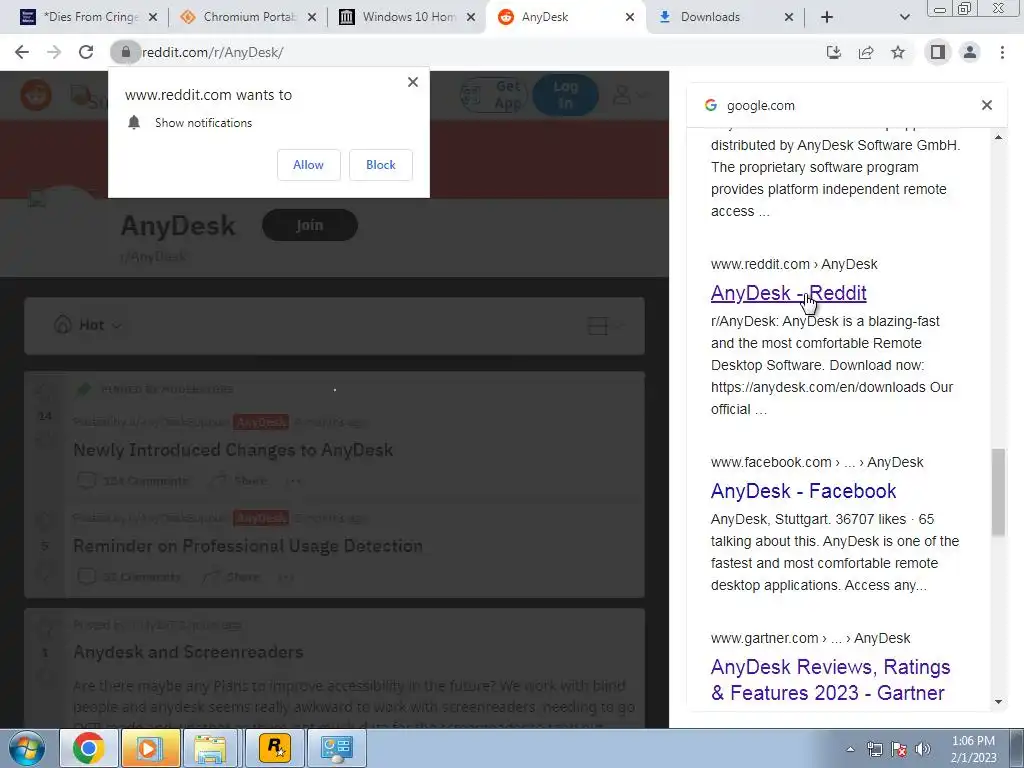1024x768 pixels.
Task: Close the AnyDesk tab
Action: [630, 17]
